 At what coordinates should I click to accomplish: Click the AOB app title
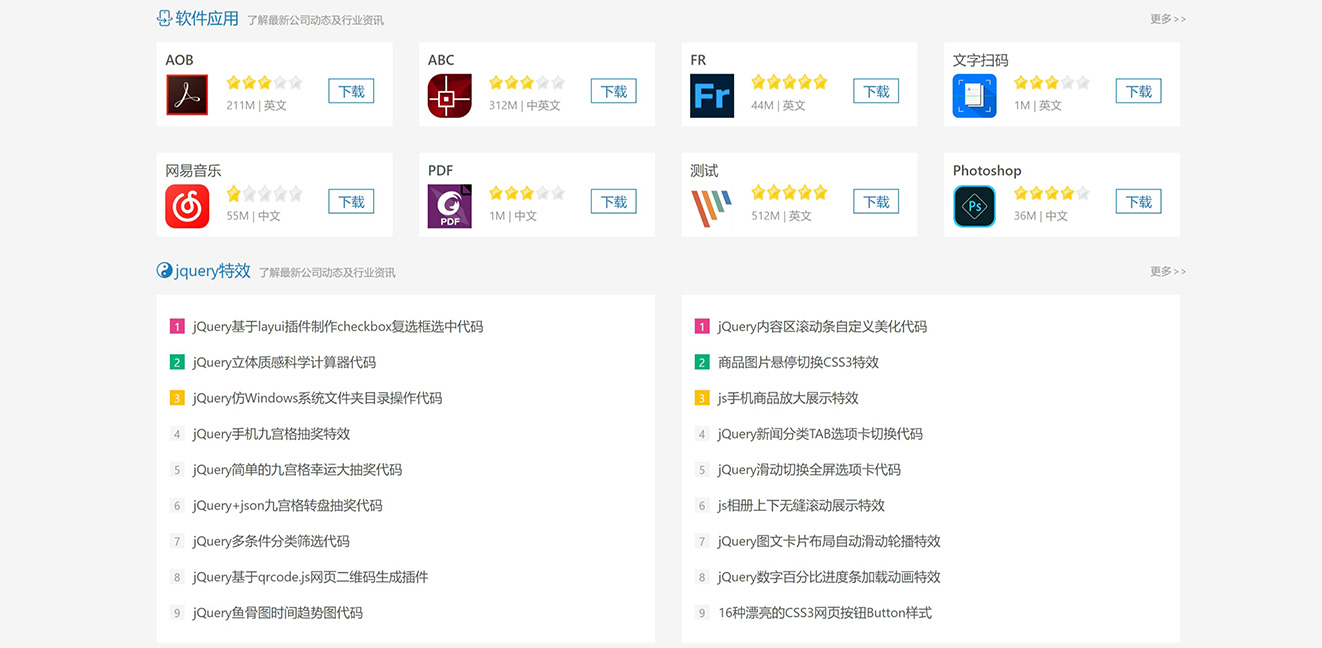(179, 60)
